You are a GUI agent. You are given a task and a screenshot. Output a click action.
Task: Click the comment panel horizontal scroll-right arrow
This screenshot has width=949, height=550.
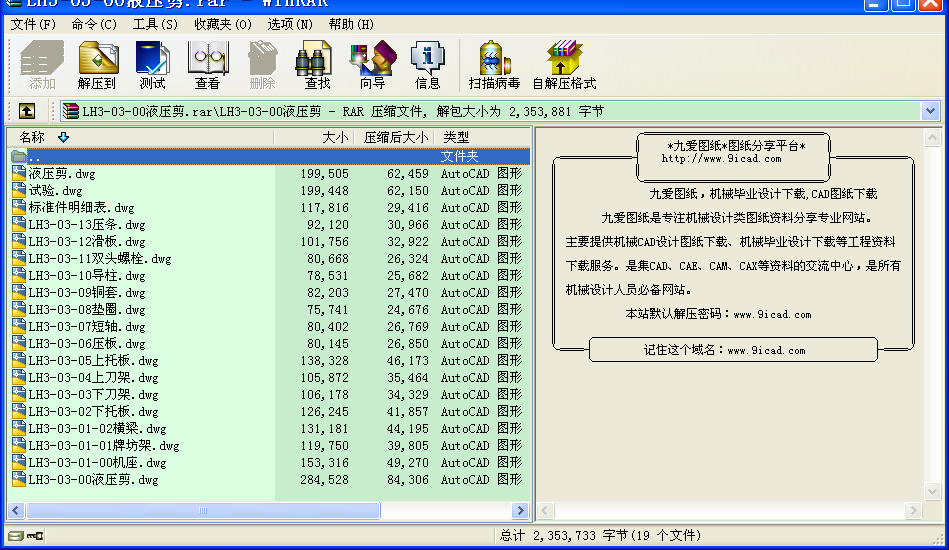[913, 511]
